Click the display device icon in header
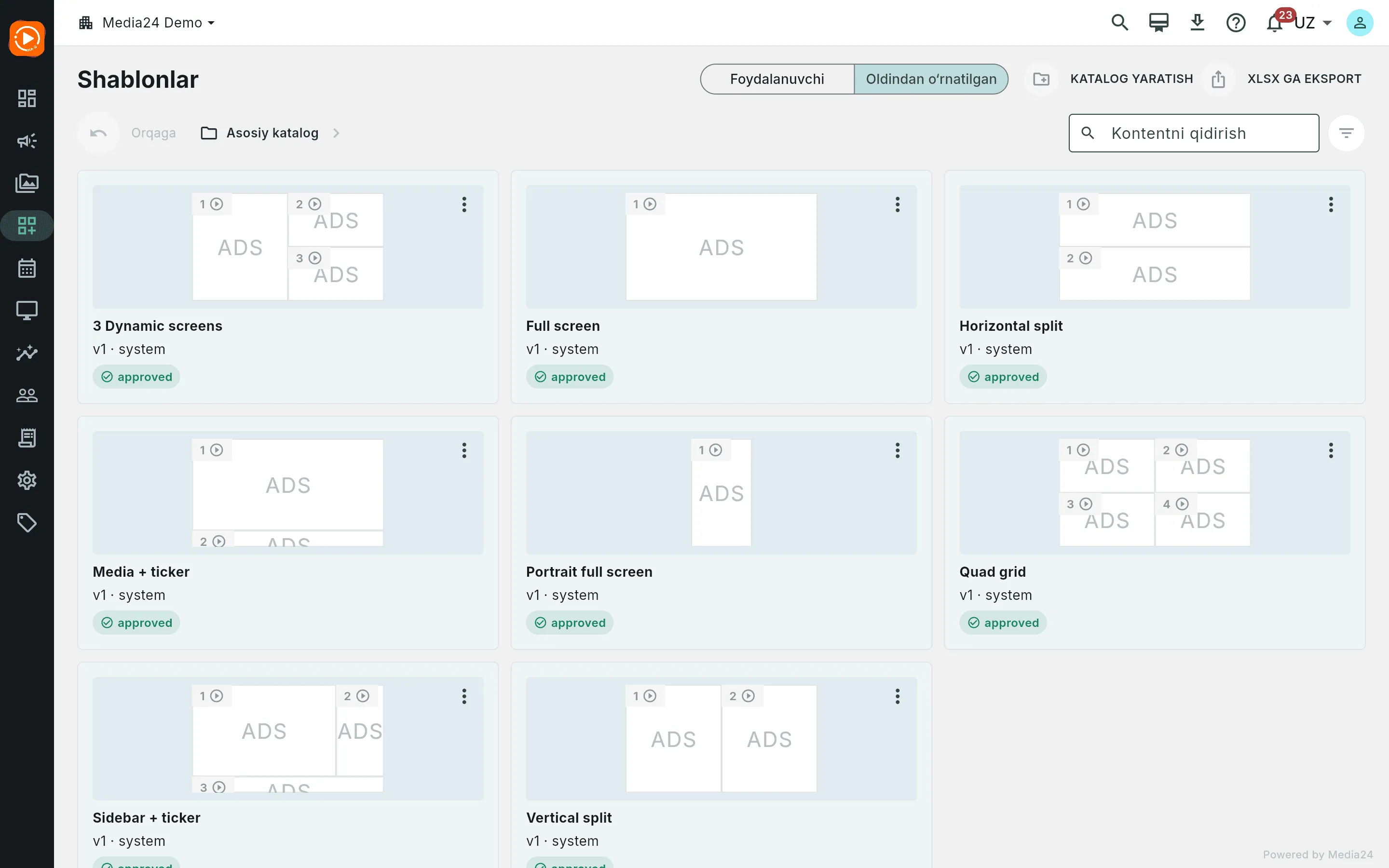Image resolution: width=1389 pixels, height=868 pixels. (x=1158, y=23)
